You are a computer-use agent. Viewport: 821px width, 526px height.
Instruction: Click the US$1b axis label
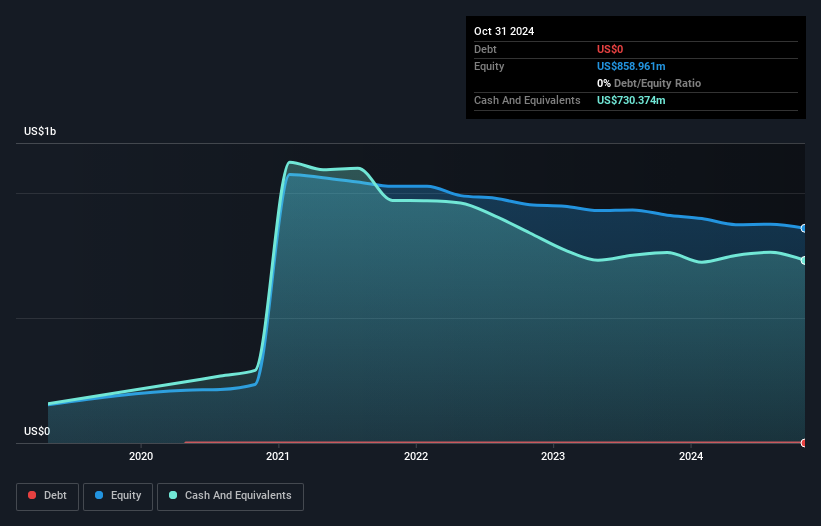pos(40,131)
